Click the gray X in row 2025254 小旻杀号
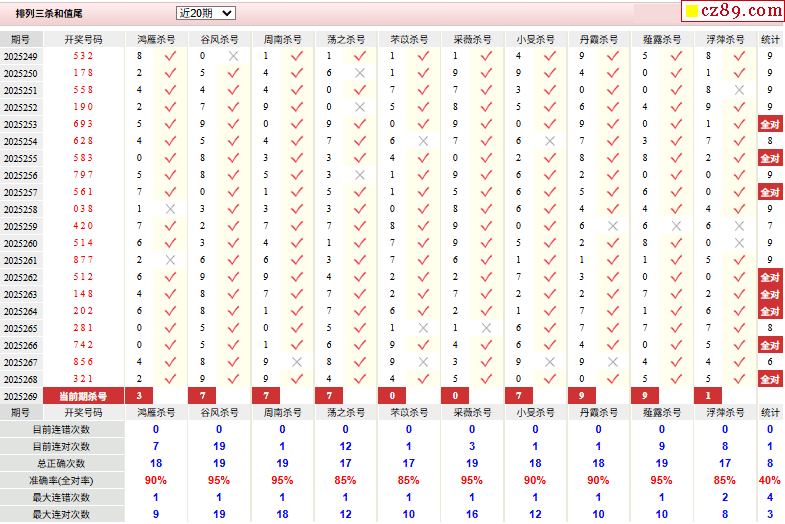785x524 pixels. 550,141
